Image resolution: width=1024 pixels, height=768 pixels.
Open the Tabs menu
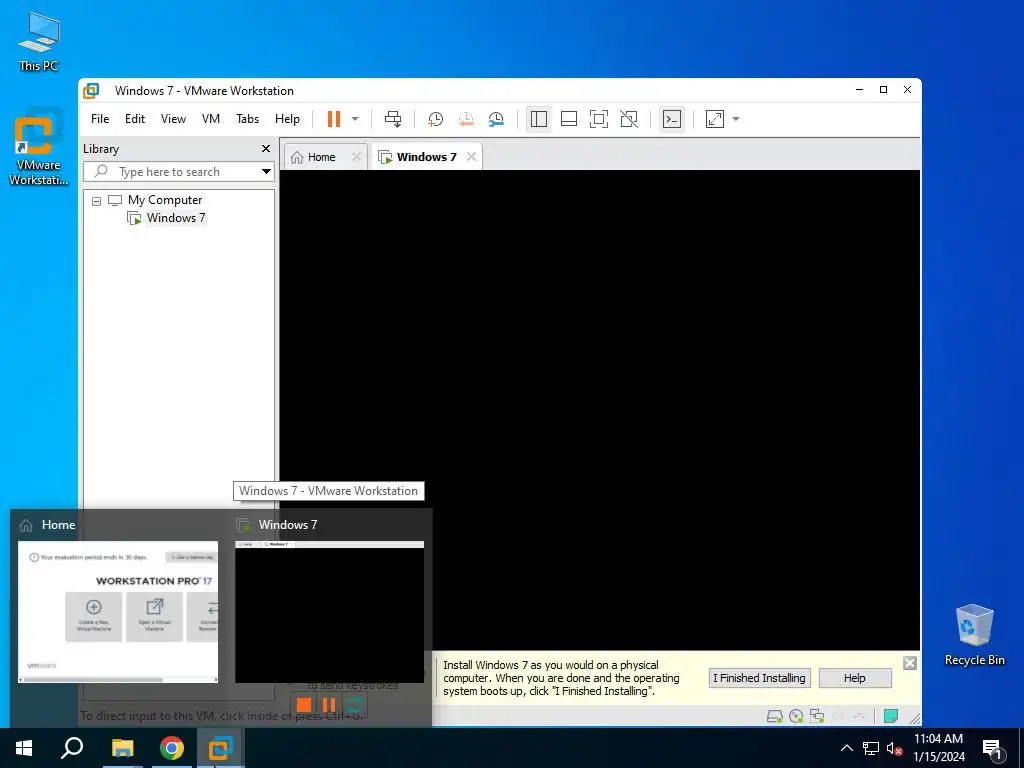(x=248, y=119)
